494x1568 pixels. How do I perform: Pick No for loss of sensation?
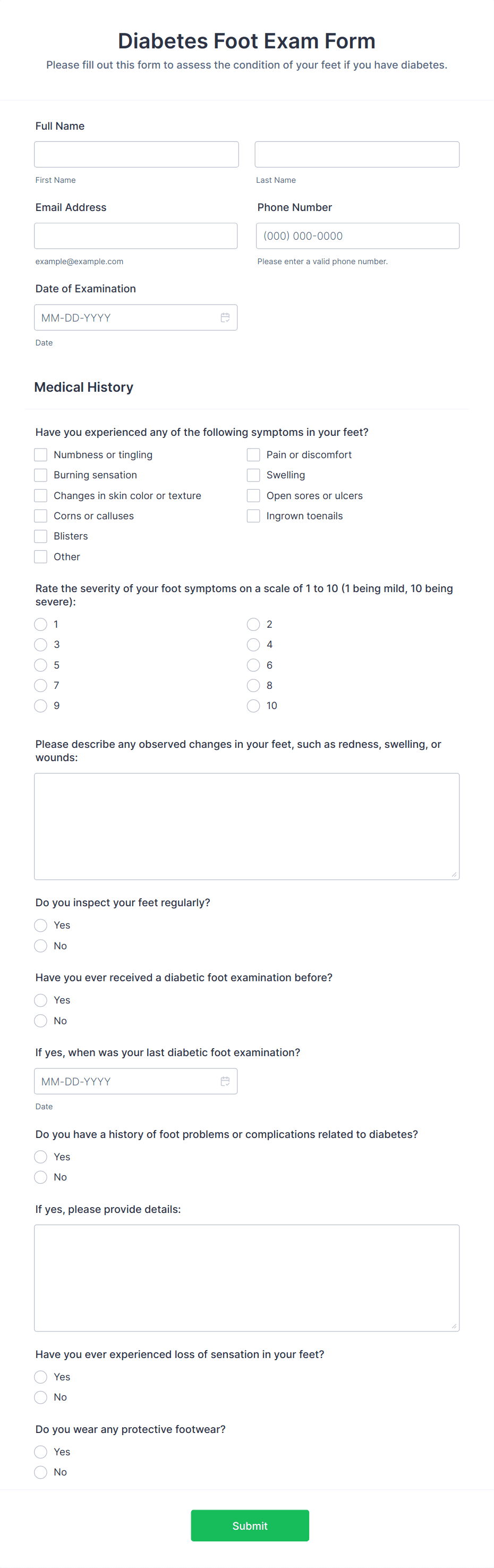click(x=41, y=1397)
